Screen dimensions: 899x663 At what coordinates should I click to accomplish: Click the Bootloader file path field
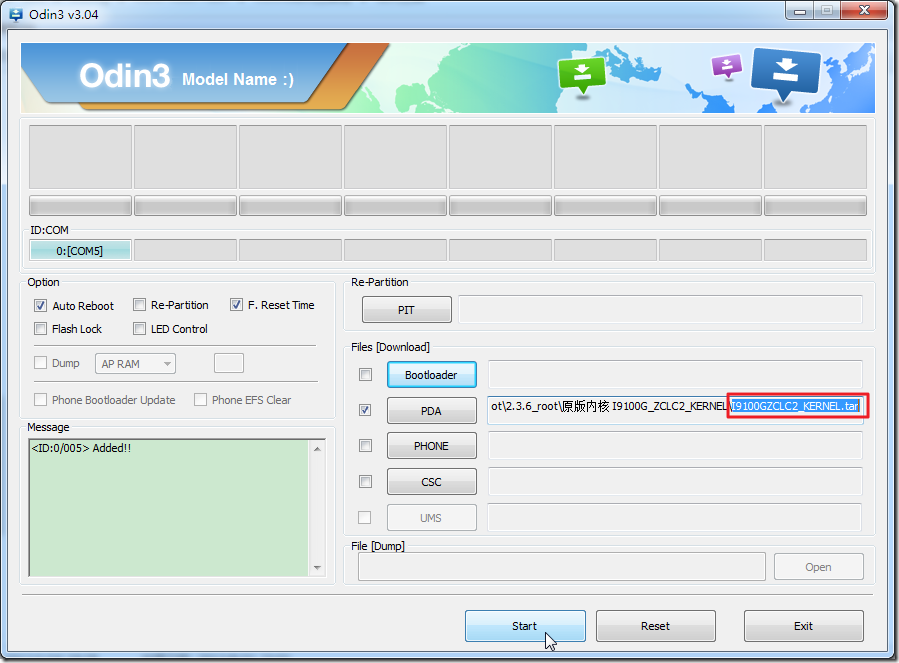[675, 375]
